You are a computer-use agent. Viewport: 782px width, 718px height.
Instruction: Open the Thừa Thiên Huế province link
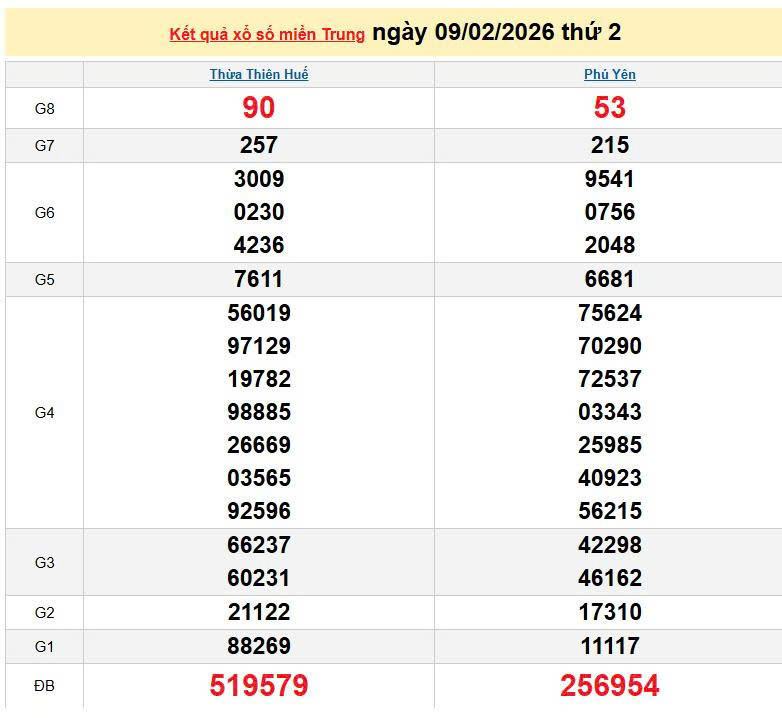(x=259, y=74)
